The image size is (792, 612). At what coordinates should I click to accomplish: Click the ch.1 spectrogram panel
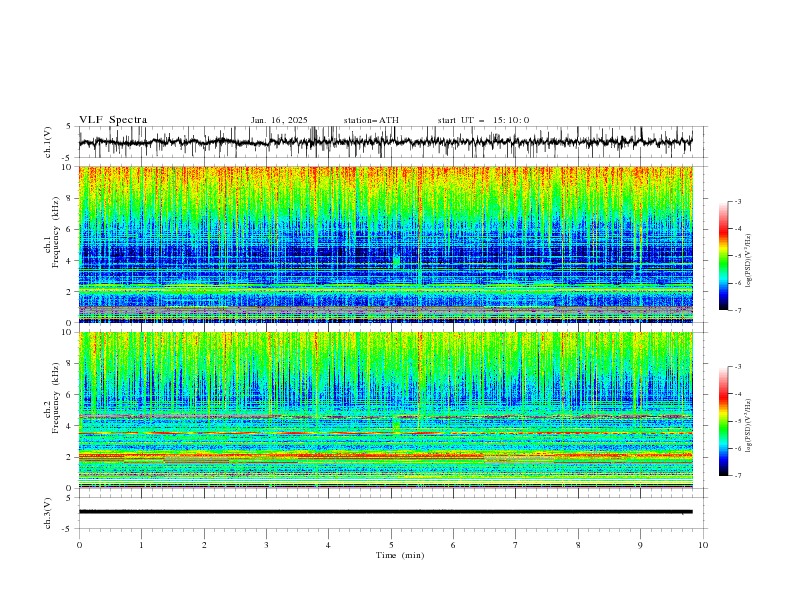[386, 244]
